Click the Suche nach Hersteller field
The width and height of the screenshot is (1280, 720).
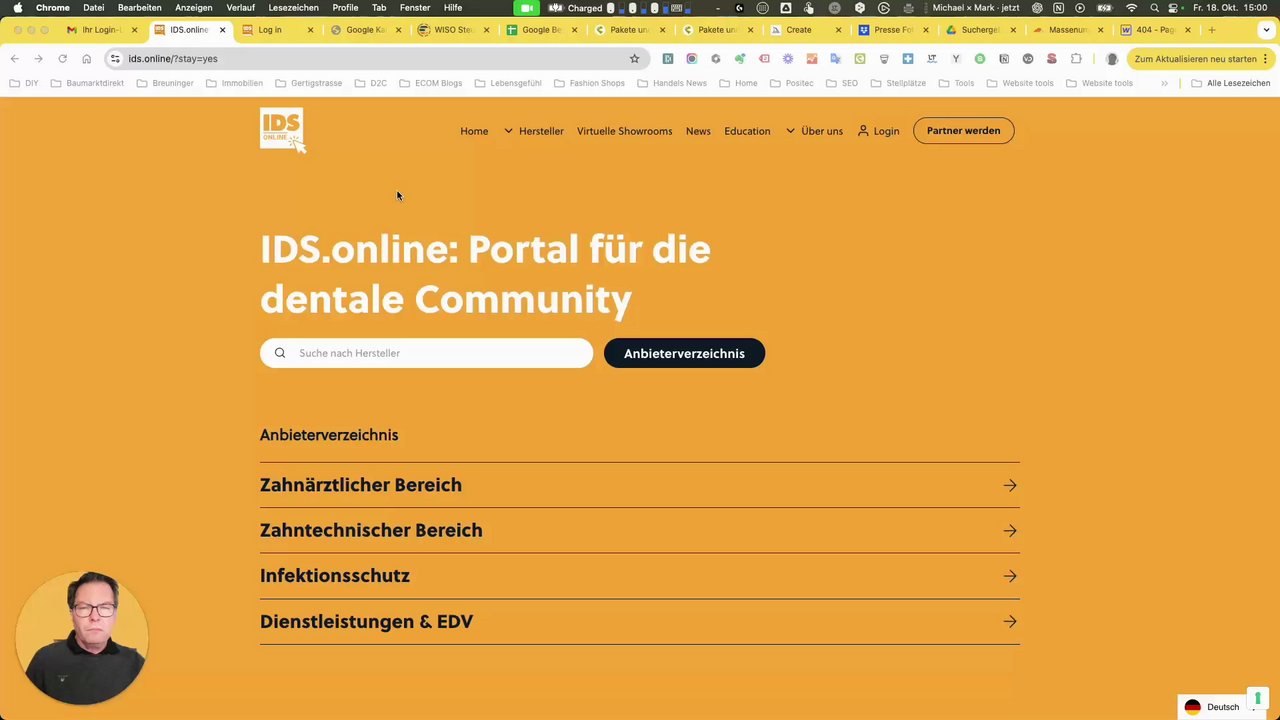coord(426,353)
